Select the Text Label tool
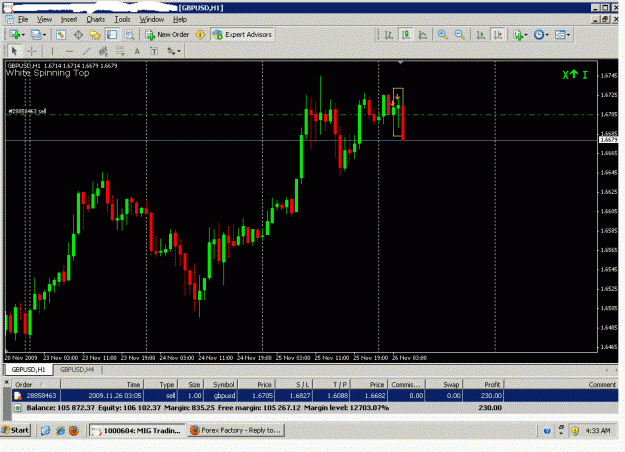Viewport: 625px width, 452px height. coord(154,51)
